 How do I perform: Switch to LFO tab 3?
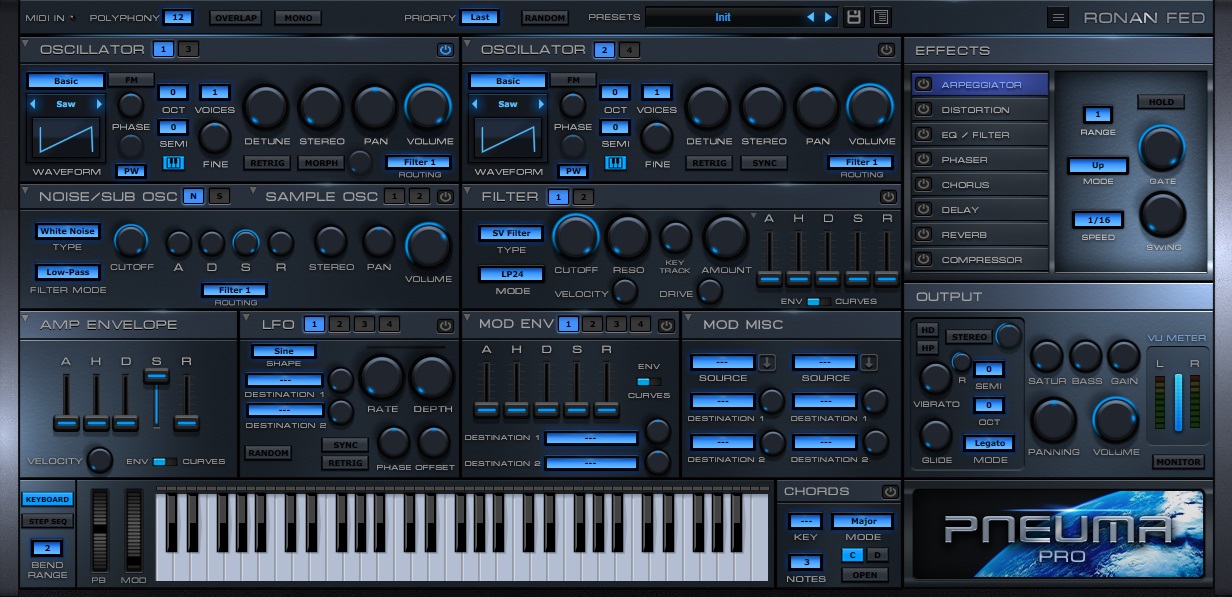pyautogui.click(x=364, y=324)
